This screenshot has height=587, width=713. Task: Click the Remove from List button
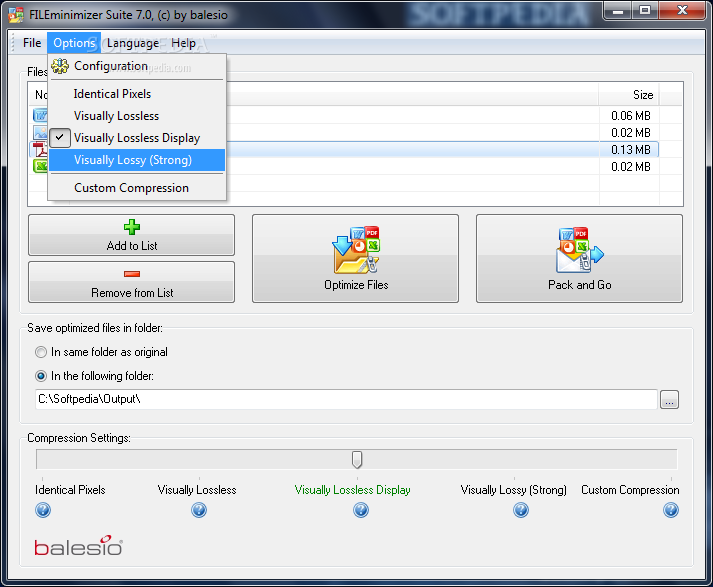tap(131, 282)
